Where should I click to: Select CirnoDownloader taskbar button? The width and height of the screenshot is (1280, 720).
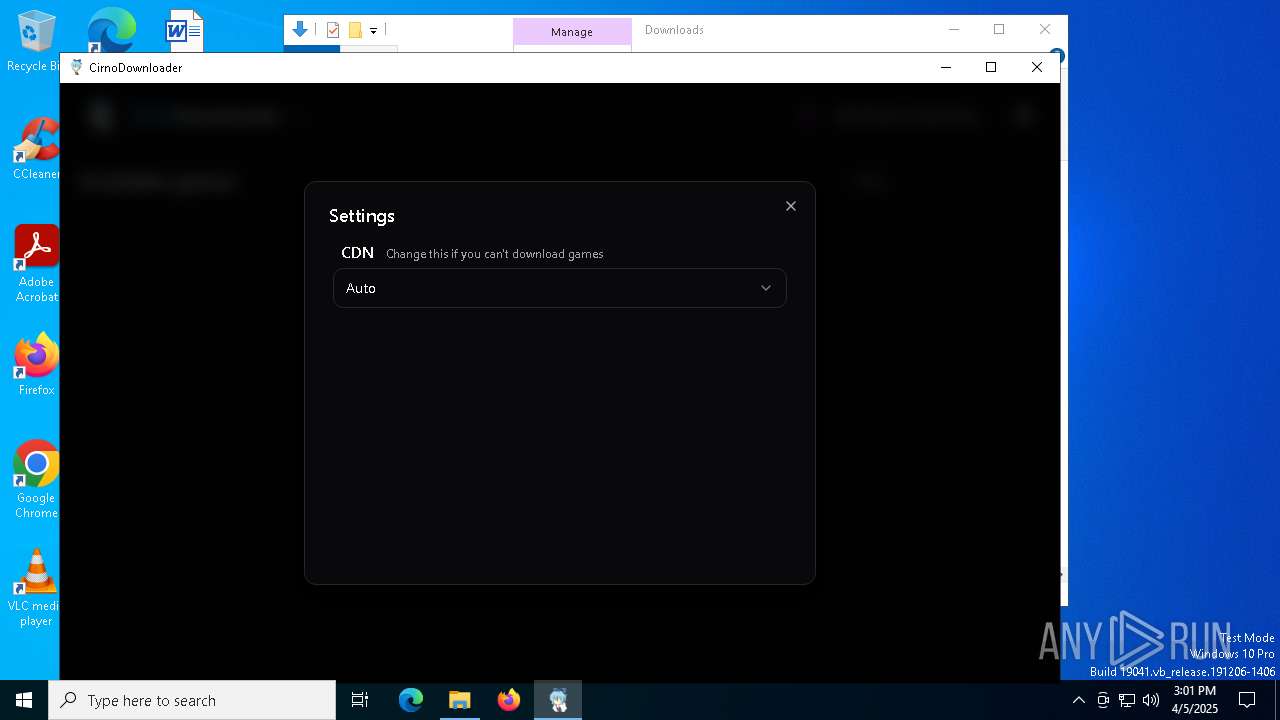[x=558, y=700]
